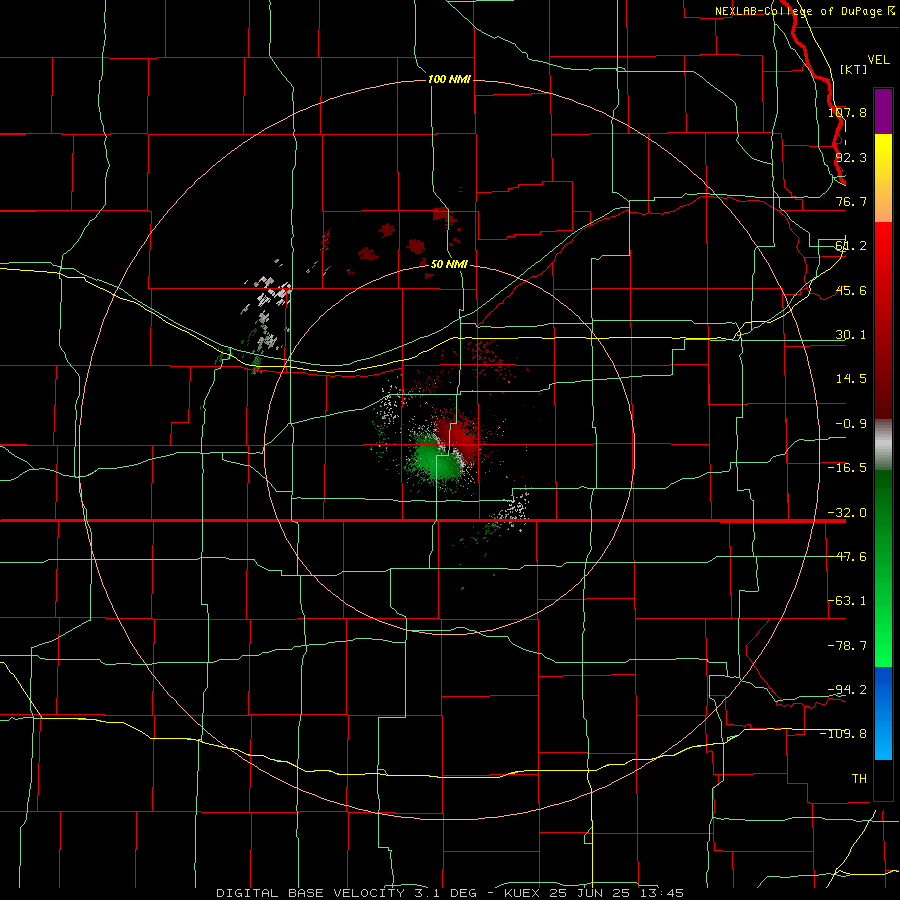Pick the dark TH segment of color bar

(x=883, y=779)
